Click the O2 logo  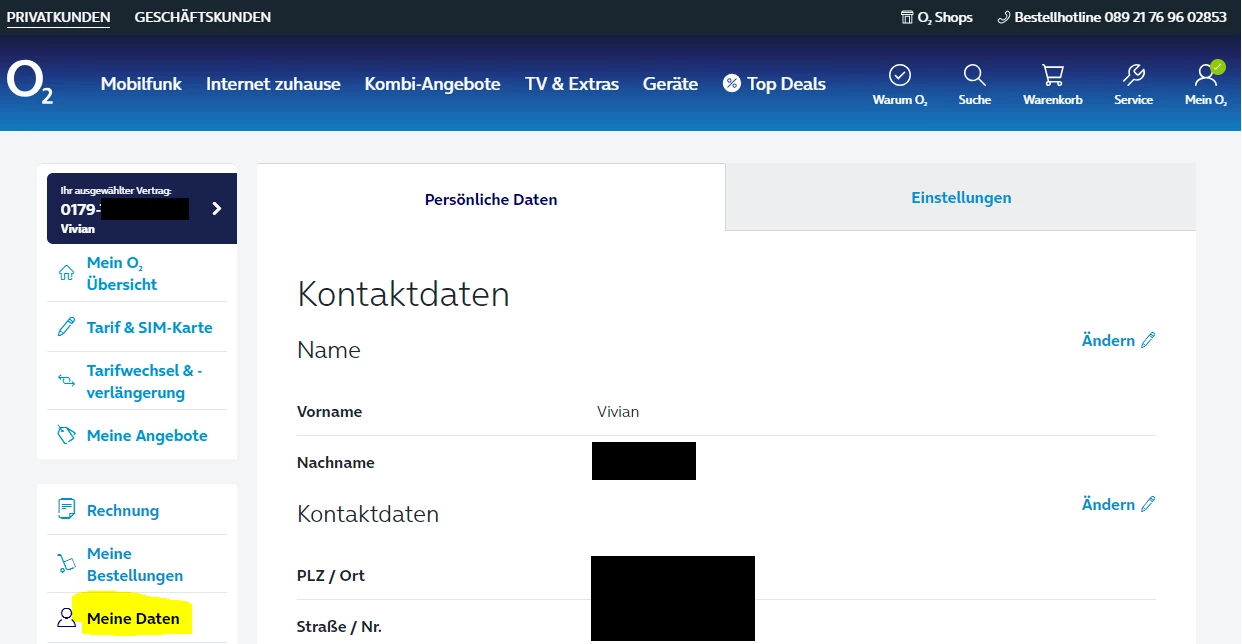point(30,83)
